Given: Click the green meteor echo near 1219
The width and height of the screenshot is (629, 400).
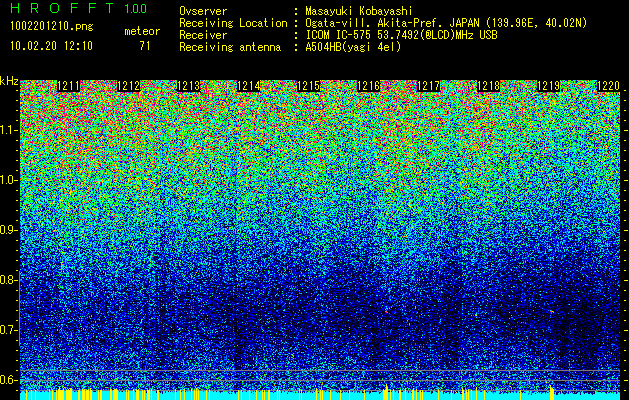Looking at the screenshot, I should pos(552,311).
